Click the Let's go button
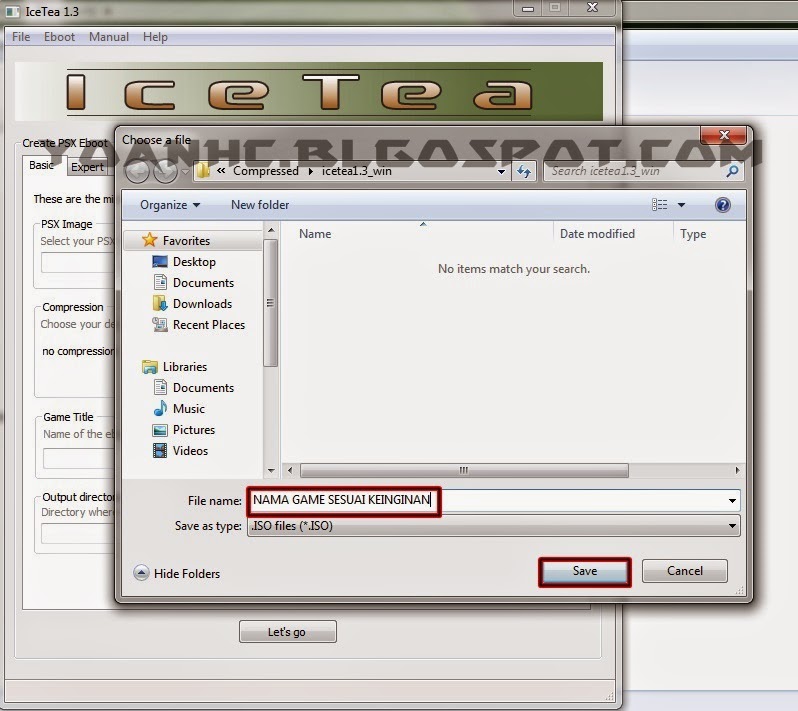Image resolution: width=798 pixels, height=711 pixels. (287, 632)
